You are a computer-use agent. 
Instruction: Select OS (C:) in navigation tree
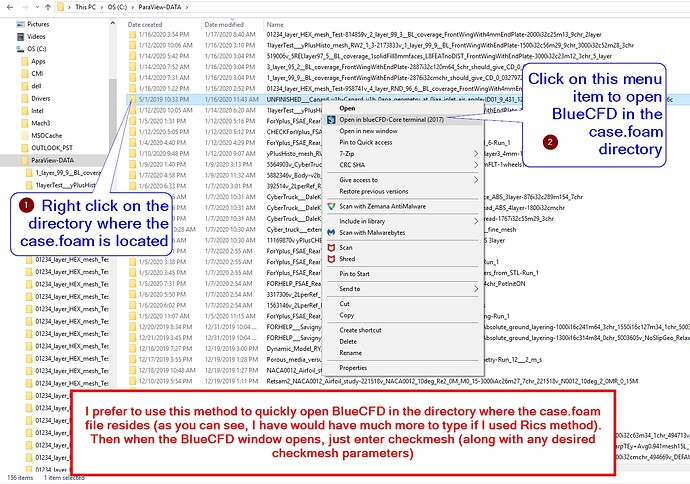pyautogui.click(x=37, y=49)
